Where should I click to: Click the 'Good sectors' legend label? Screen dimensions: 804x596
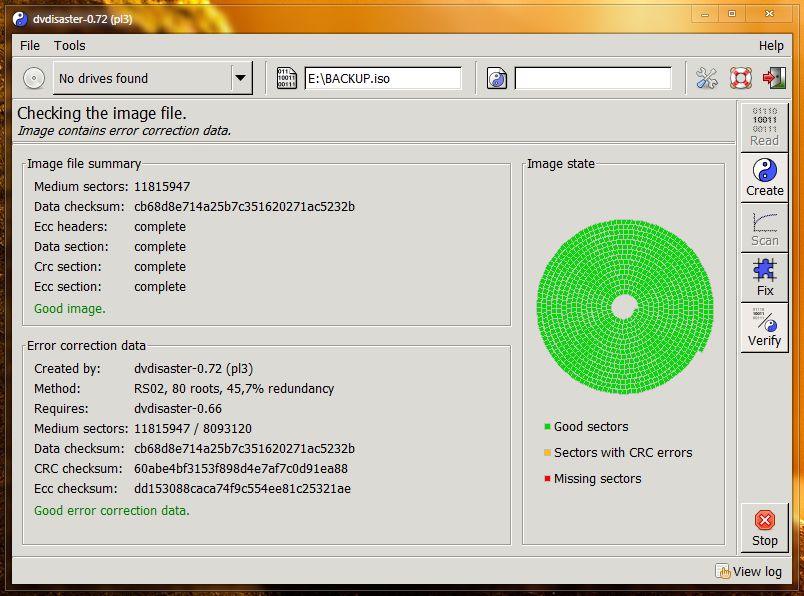(591, 426)
